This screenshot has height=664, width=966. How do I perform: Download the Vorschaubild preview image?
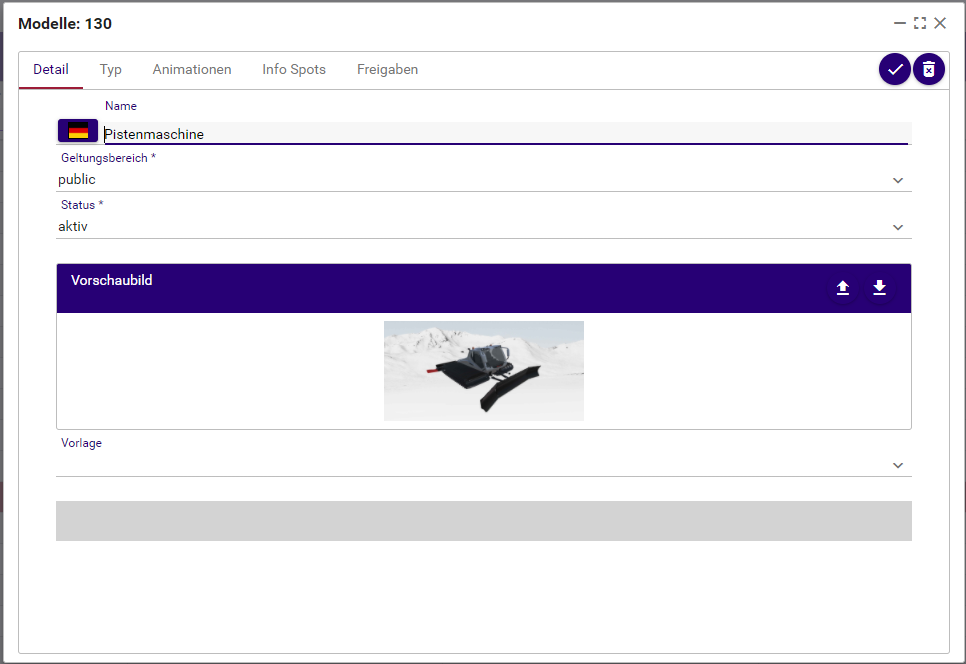click(x=879, y=288)
